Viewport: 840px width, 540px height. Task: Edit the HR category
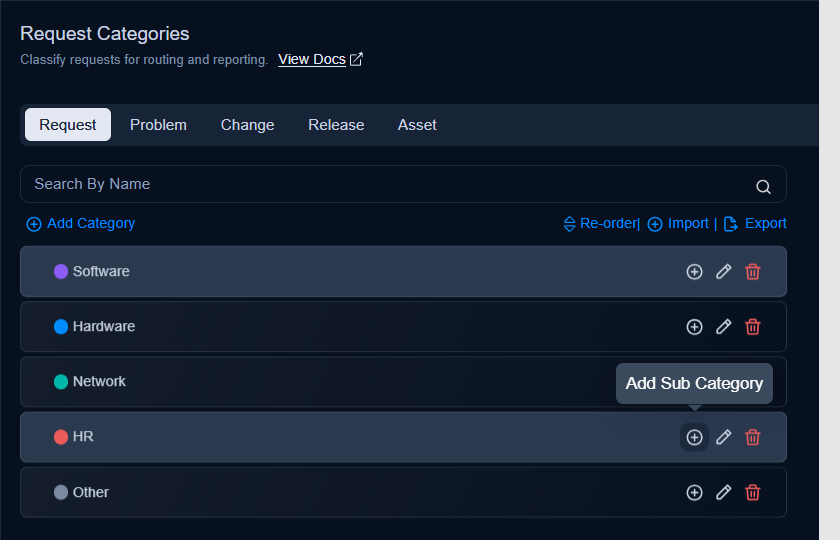tap(724, 437)
